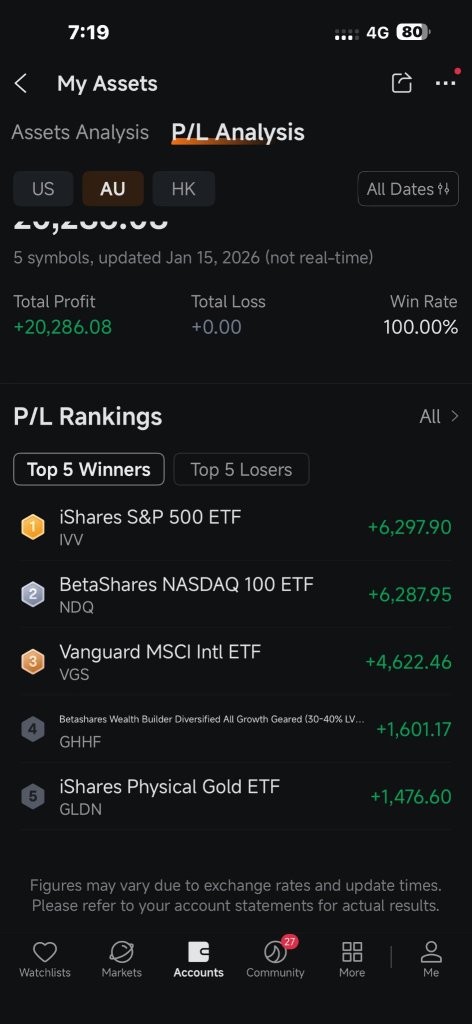The height and width of the screenshot is (1024, 472).
Task: Select the AU market filter
Action: coord(113,189)
